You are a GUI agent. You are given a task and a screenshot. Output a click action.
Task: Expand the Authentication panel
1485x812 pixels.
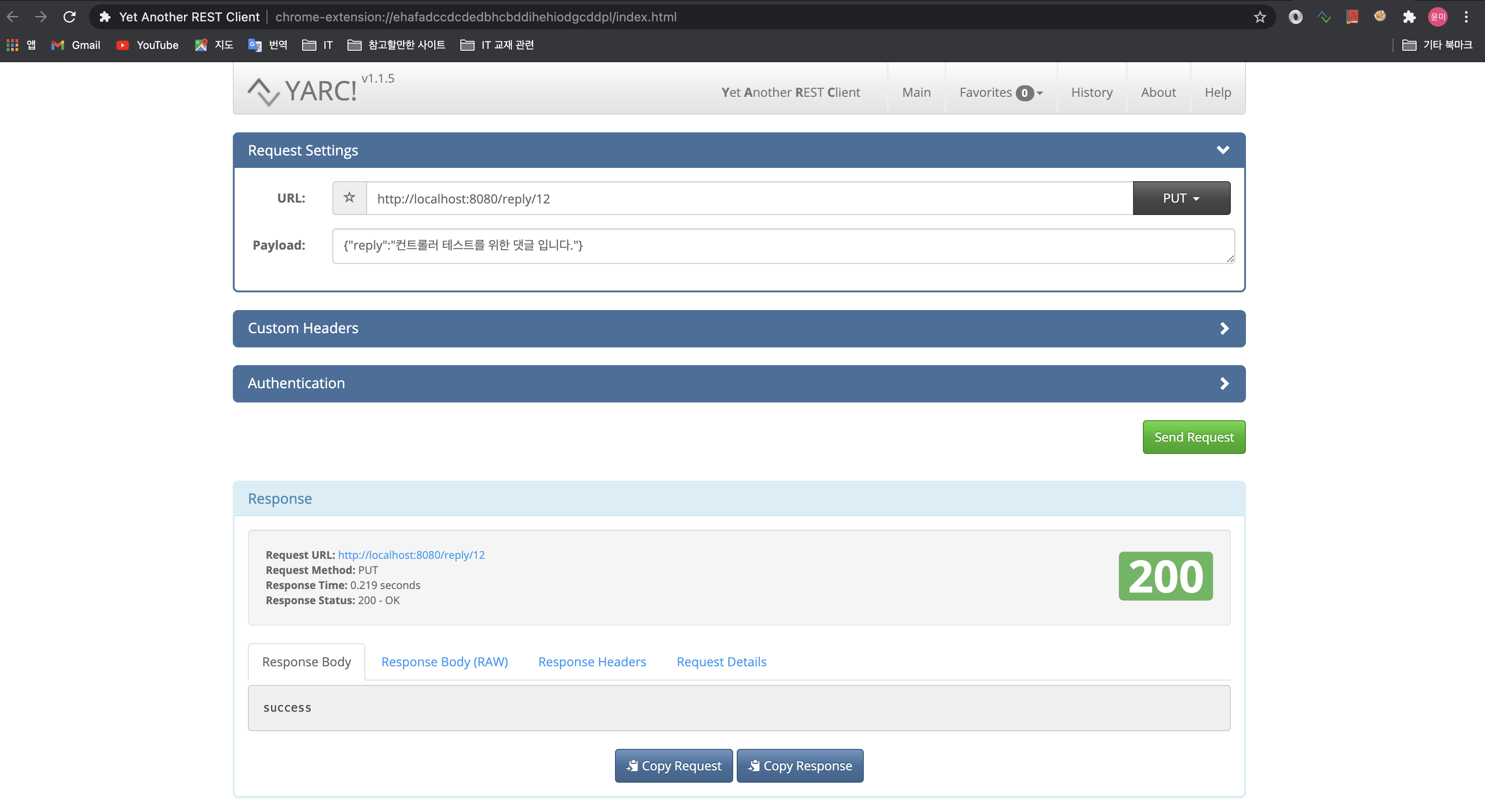point(739,383)
